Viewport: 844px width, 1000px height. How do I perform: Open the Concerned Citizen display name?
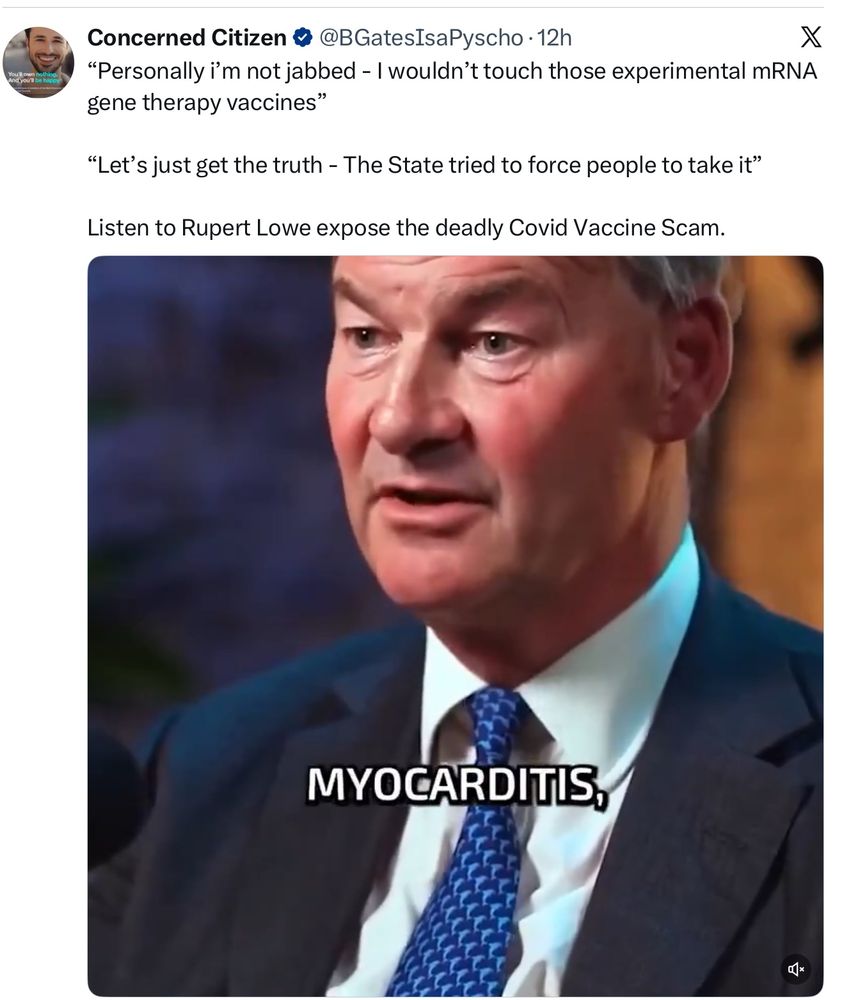click(186, 38)
